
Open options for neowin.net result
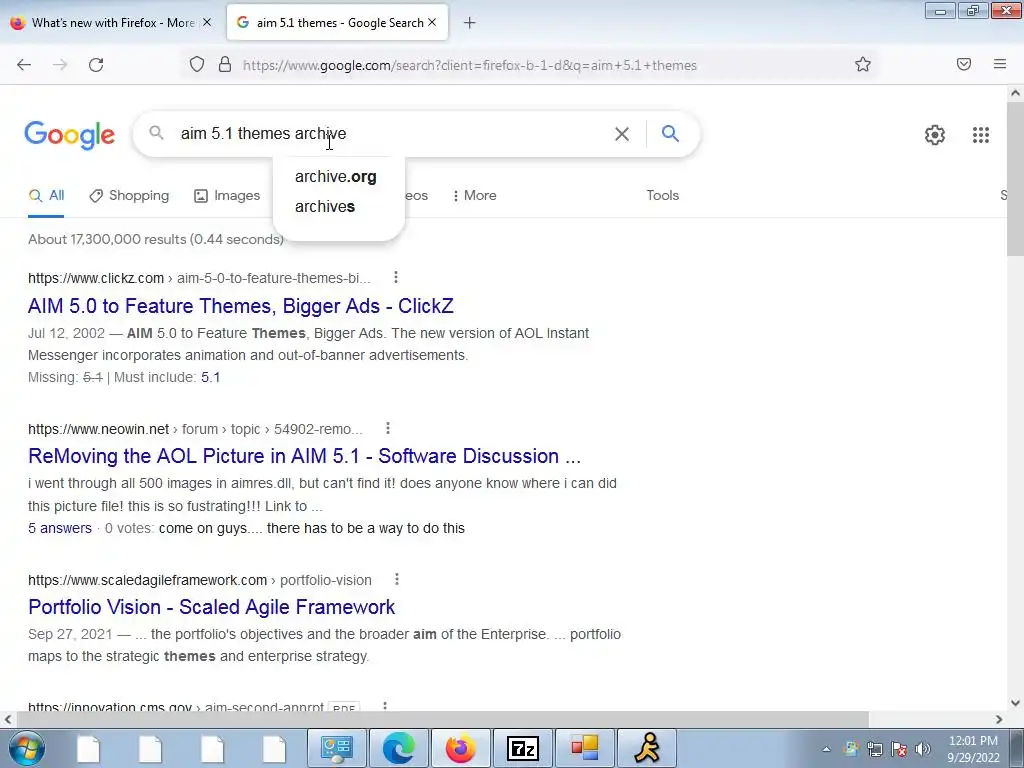388,428
